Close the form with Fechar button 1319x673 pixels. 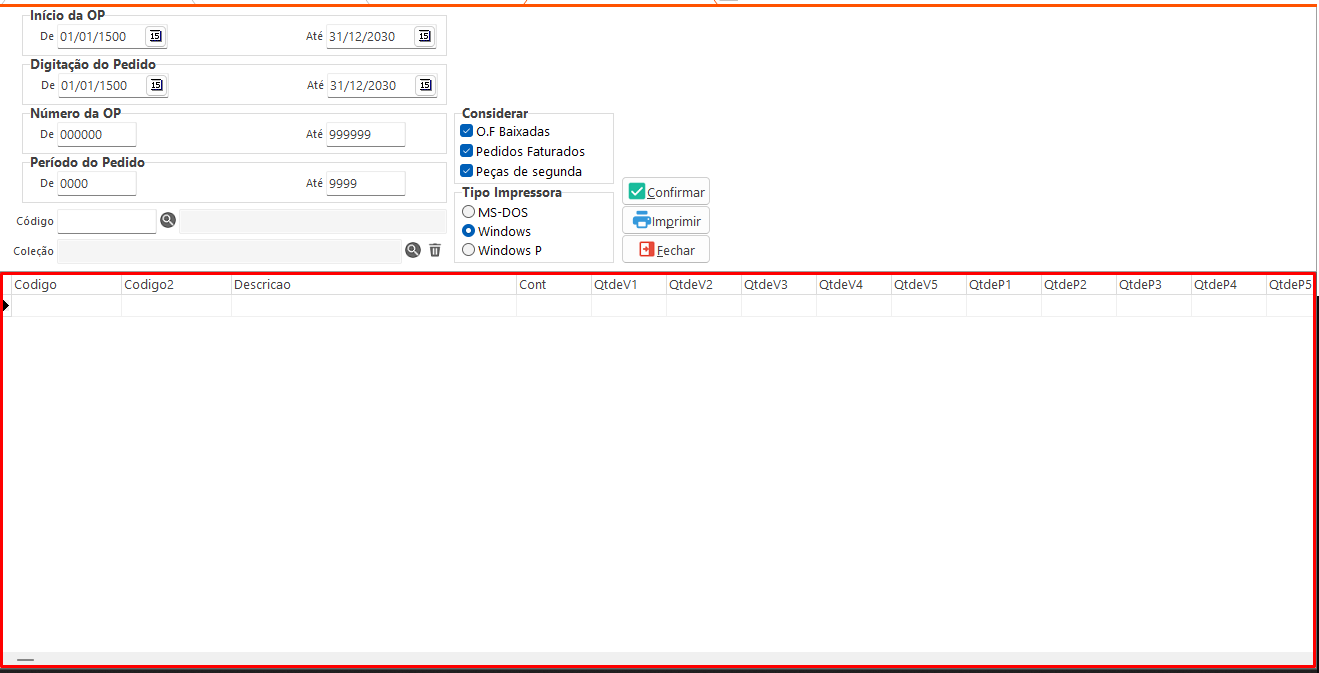(x=666, y=250)
